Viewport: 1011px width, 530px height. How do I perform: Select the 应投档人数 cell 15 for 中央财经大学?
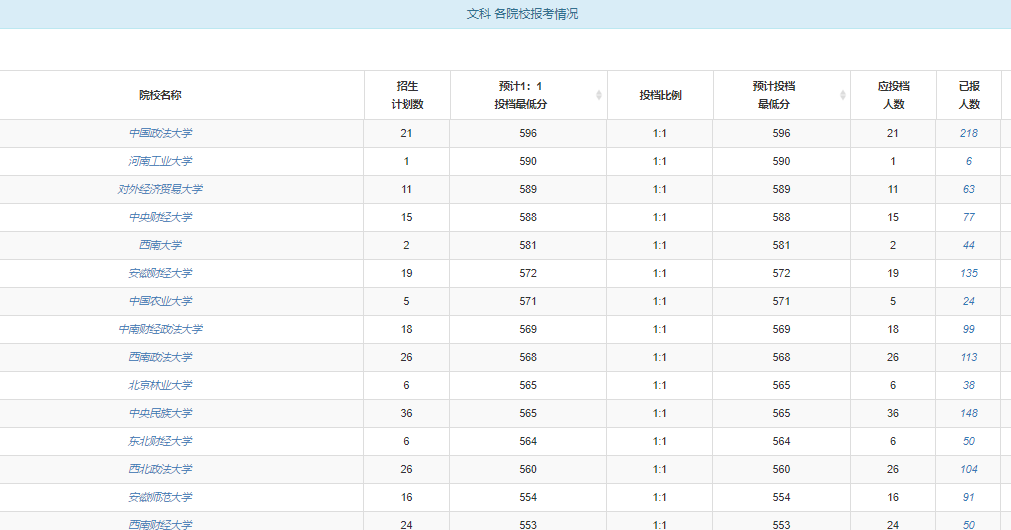click(x=893, y=217)
